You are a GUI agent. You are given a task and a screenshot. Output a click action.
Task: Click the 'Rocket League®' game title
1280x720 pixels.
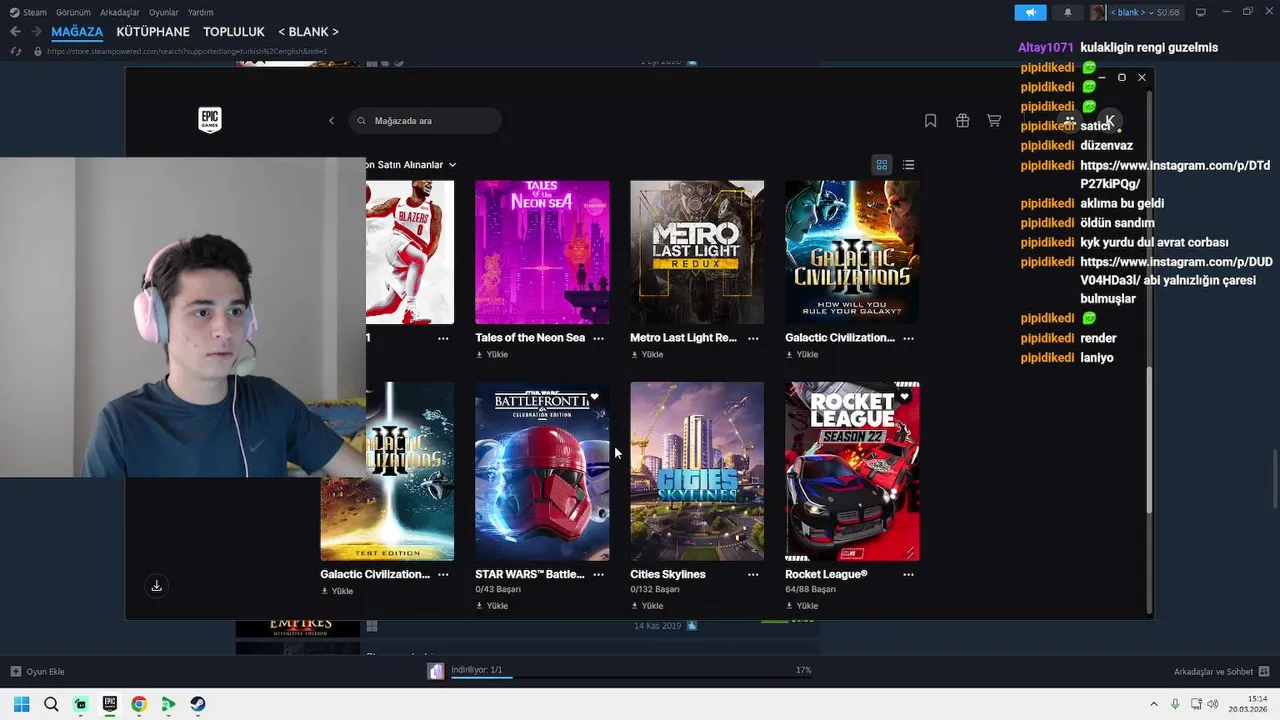point(826,575)
